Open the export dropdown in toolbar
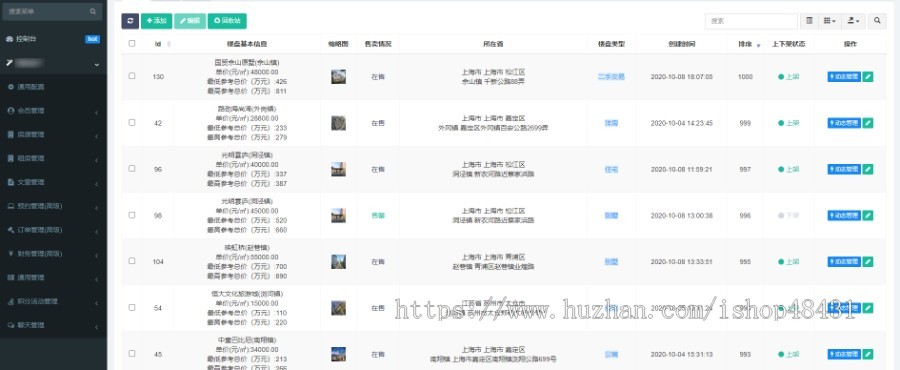Viewport: 900px width, 370px height. coord(853,21)
